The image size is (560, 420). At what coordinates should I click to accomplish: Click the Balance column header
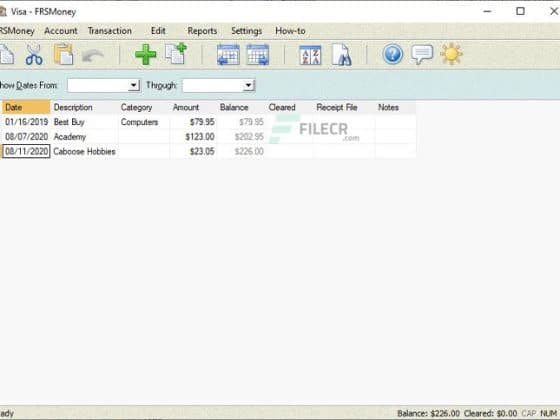241,108
